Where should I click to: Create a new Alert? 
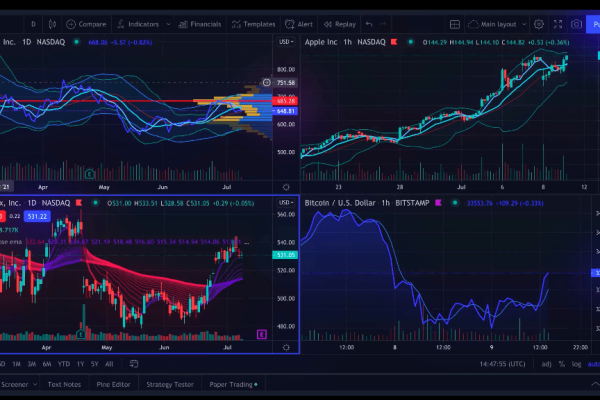point(299,23)
